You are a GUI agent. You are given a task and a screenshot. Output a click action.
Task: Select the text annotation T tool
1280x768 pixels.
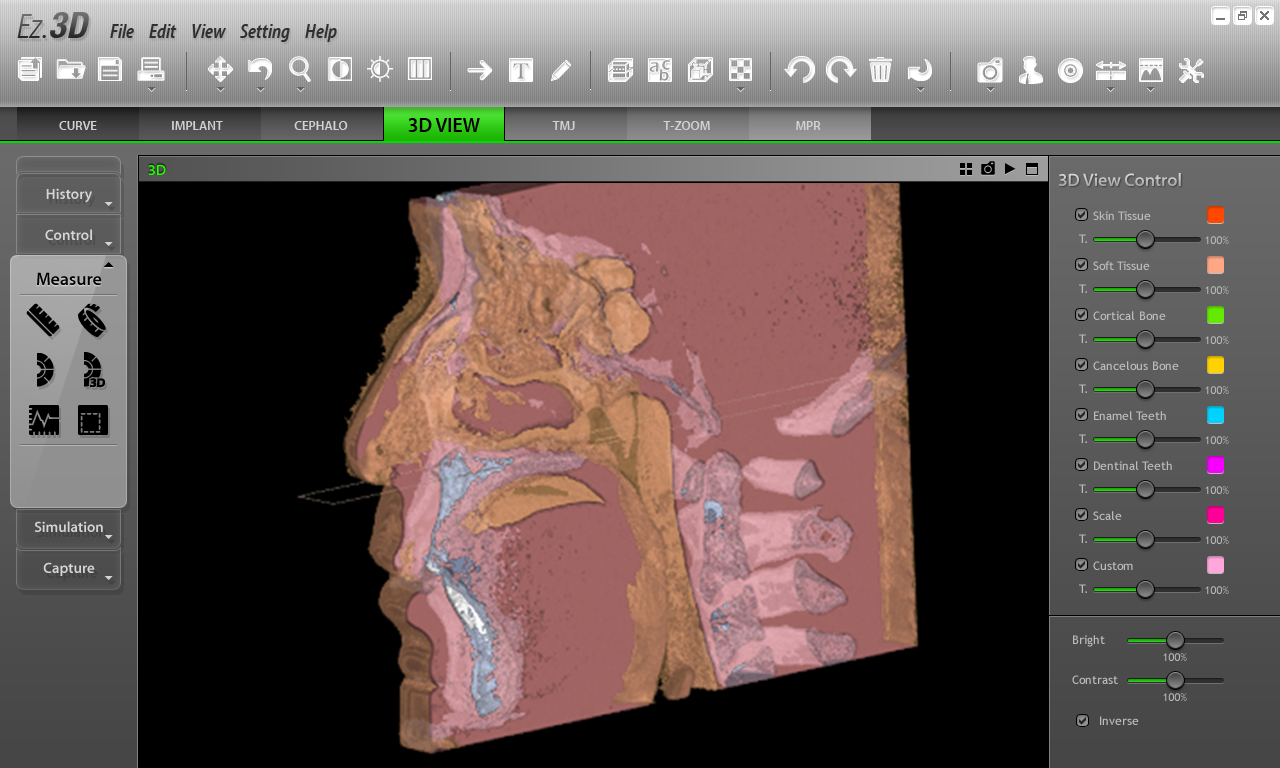tap(520, 70)
